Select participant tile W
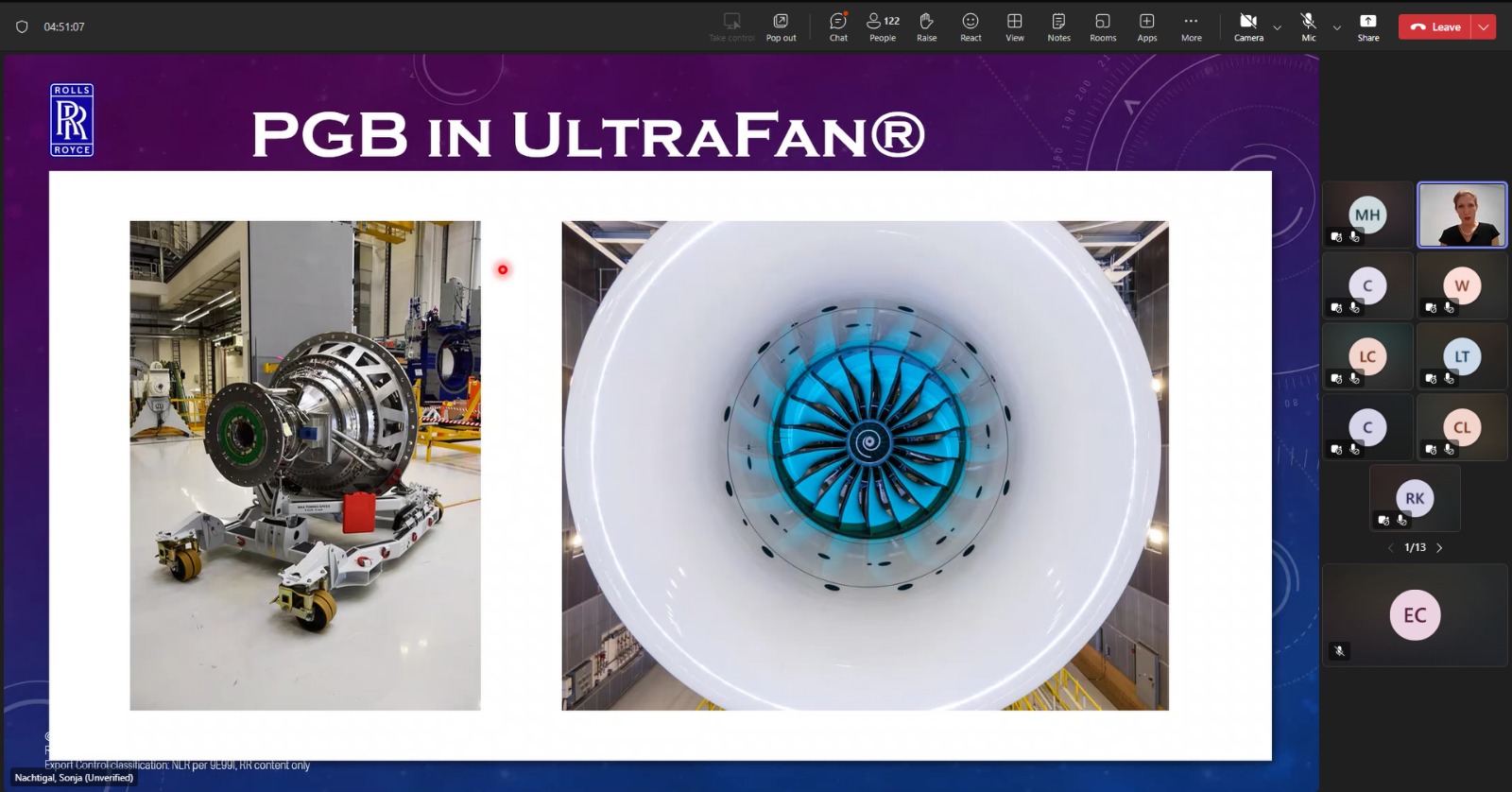Screen dimensions: 1512x792 tap(1462, 286)
